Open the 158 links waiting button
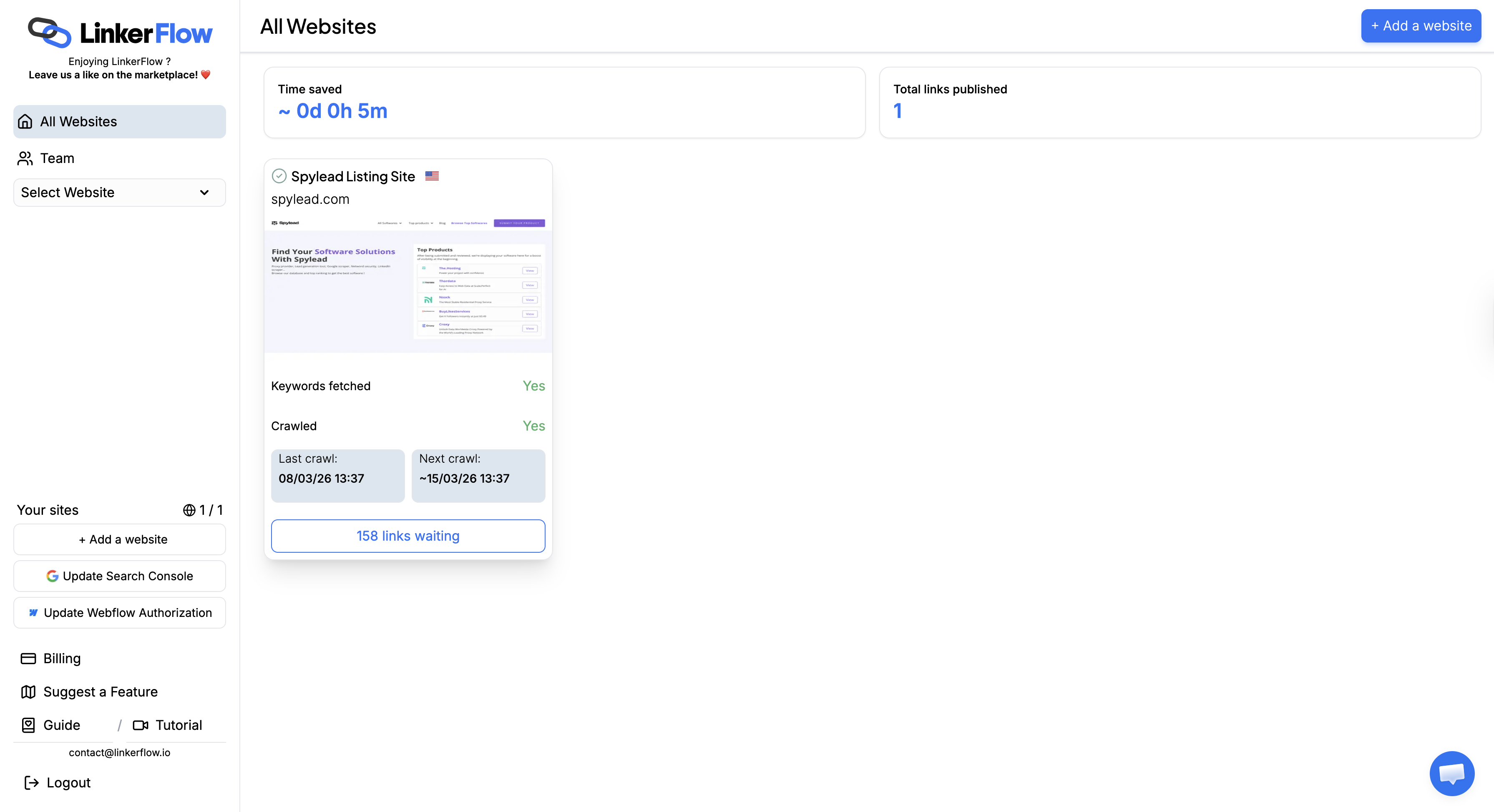 click(x=408, y=536)
